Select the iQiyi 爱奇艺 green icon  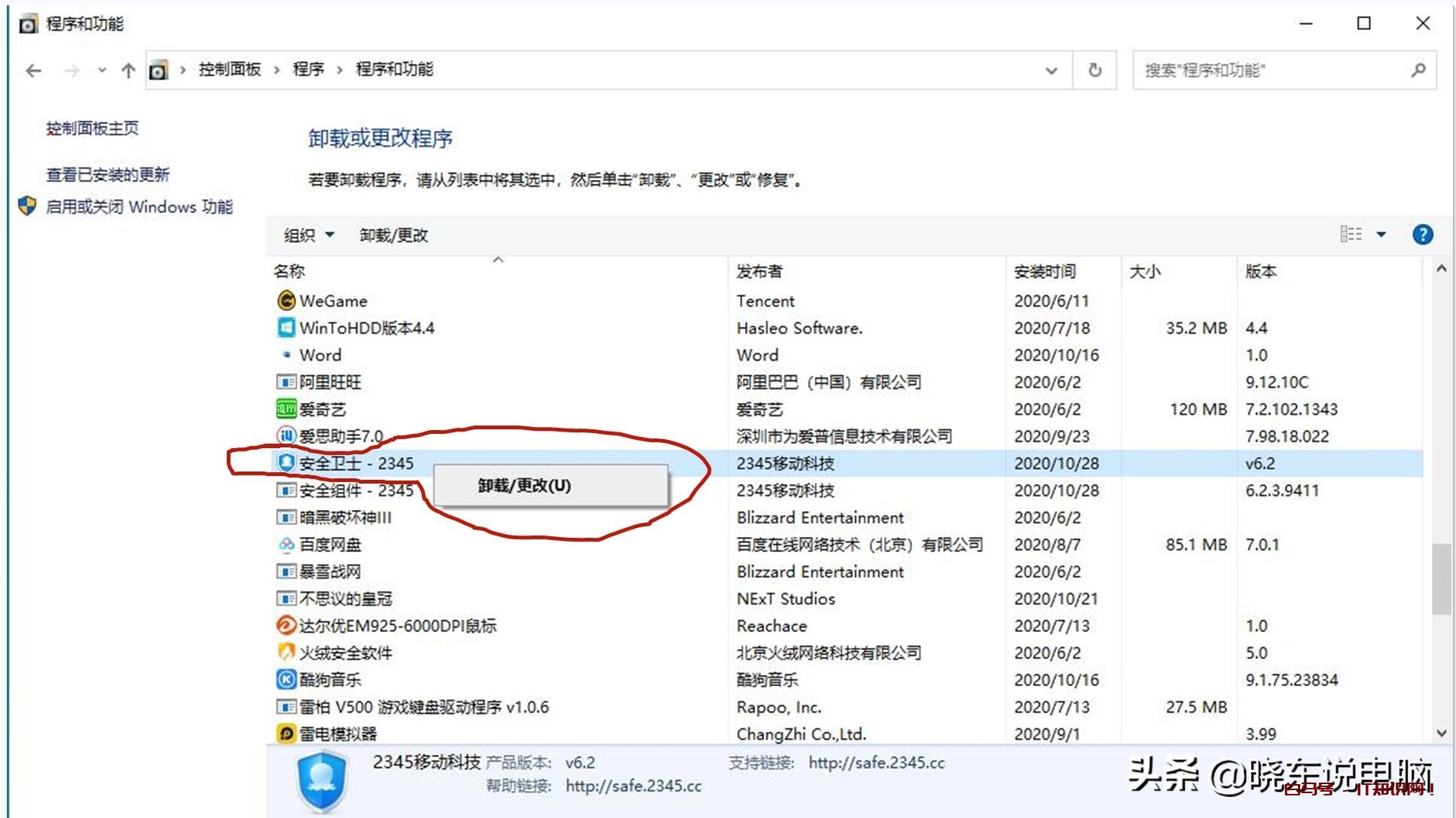coord(286,409)
